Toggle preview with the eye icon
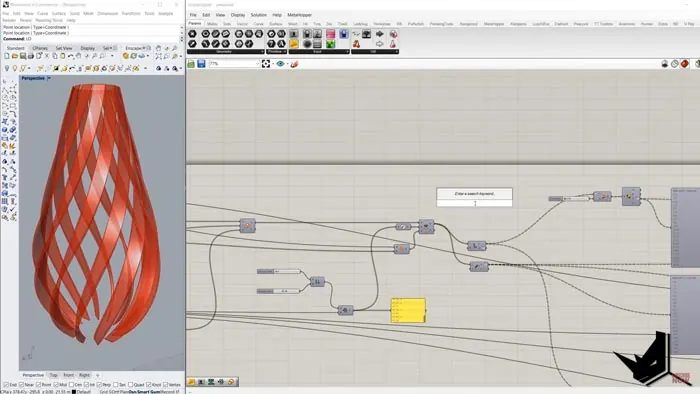The width and height of the screenshot is (700, 394). [x=280, y=64]
